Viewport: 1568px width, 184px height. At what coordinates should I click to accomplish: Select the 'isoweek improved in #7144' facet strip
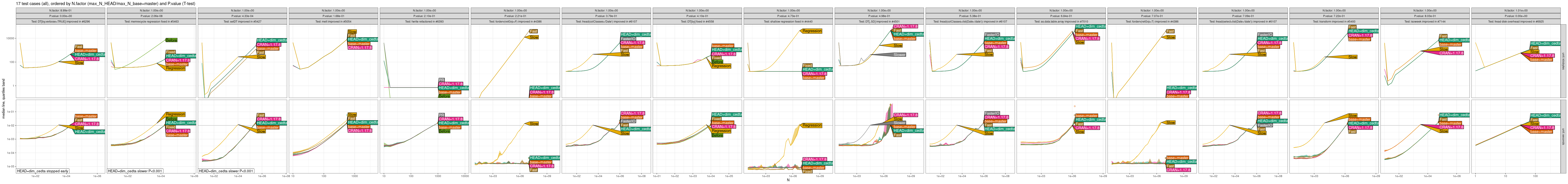pyautogui.click(x=1424, y=21)
